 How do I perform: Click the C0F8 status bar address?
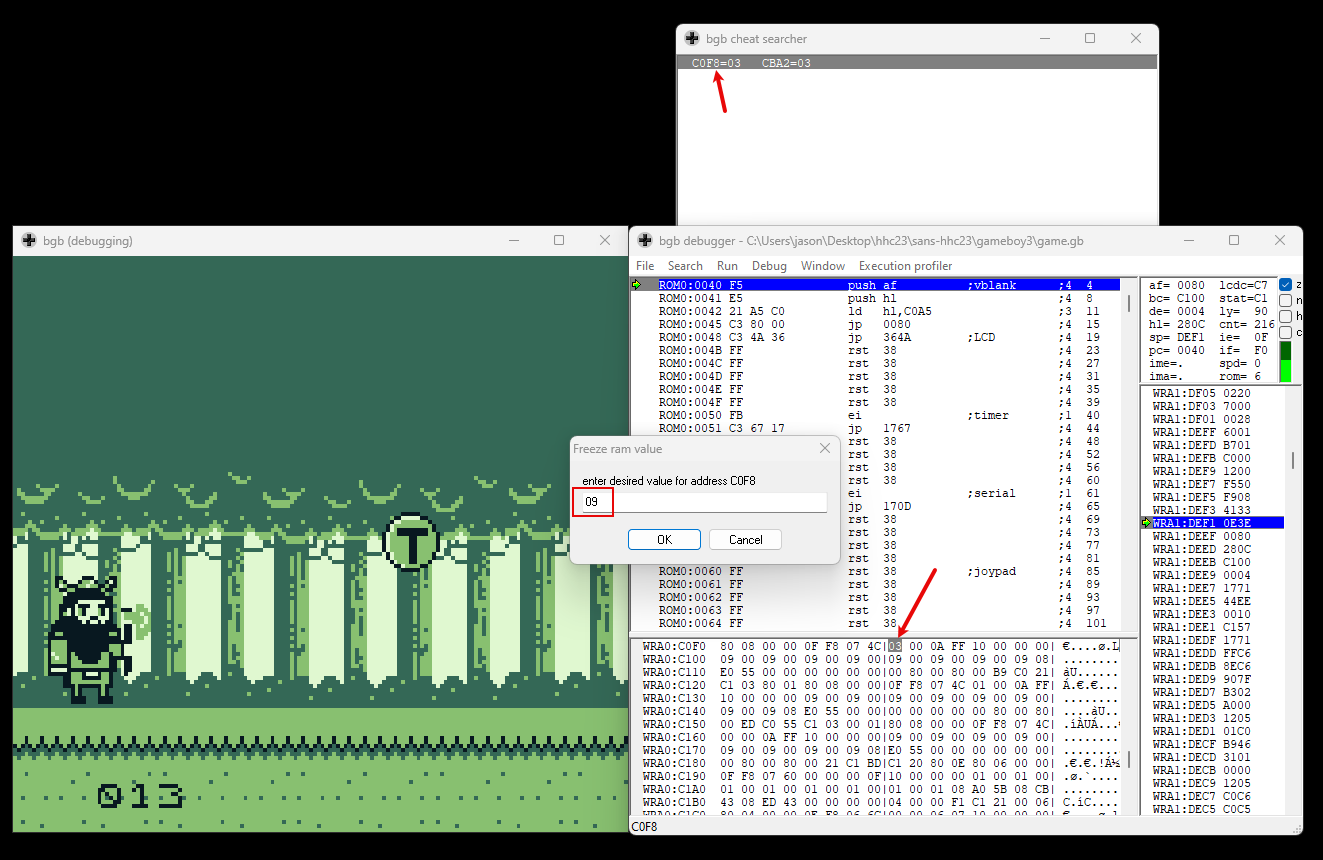tap(645, 827)
